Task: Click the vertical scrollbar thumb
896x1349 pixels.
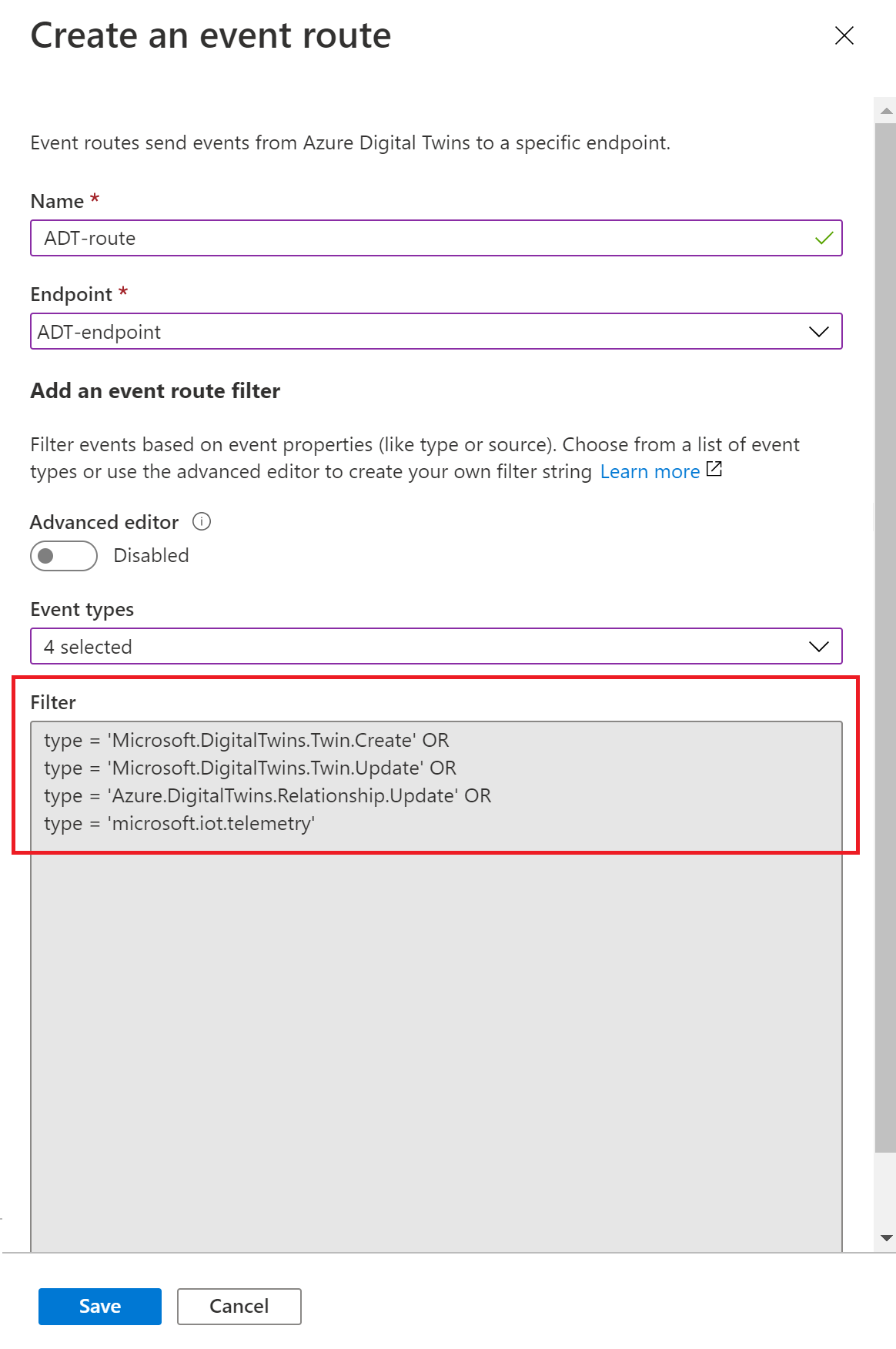Action: (886, 638)
